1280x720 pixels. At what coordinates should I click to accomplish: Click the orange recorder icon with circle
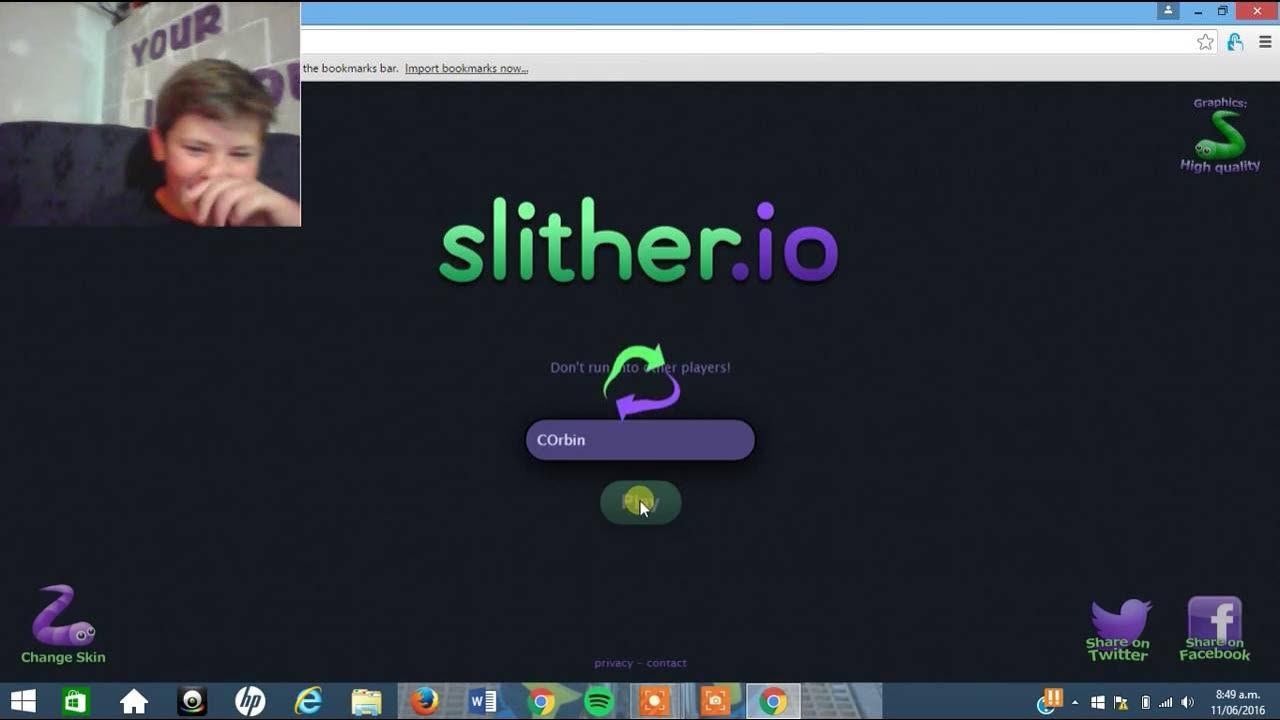coord(656,702)
